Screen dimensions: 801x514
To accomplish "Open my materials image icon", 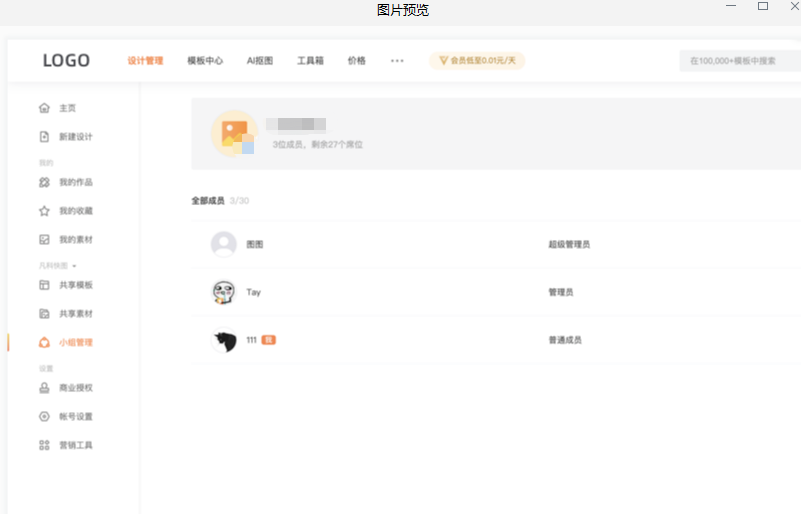I will click(44, 240).
